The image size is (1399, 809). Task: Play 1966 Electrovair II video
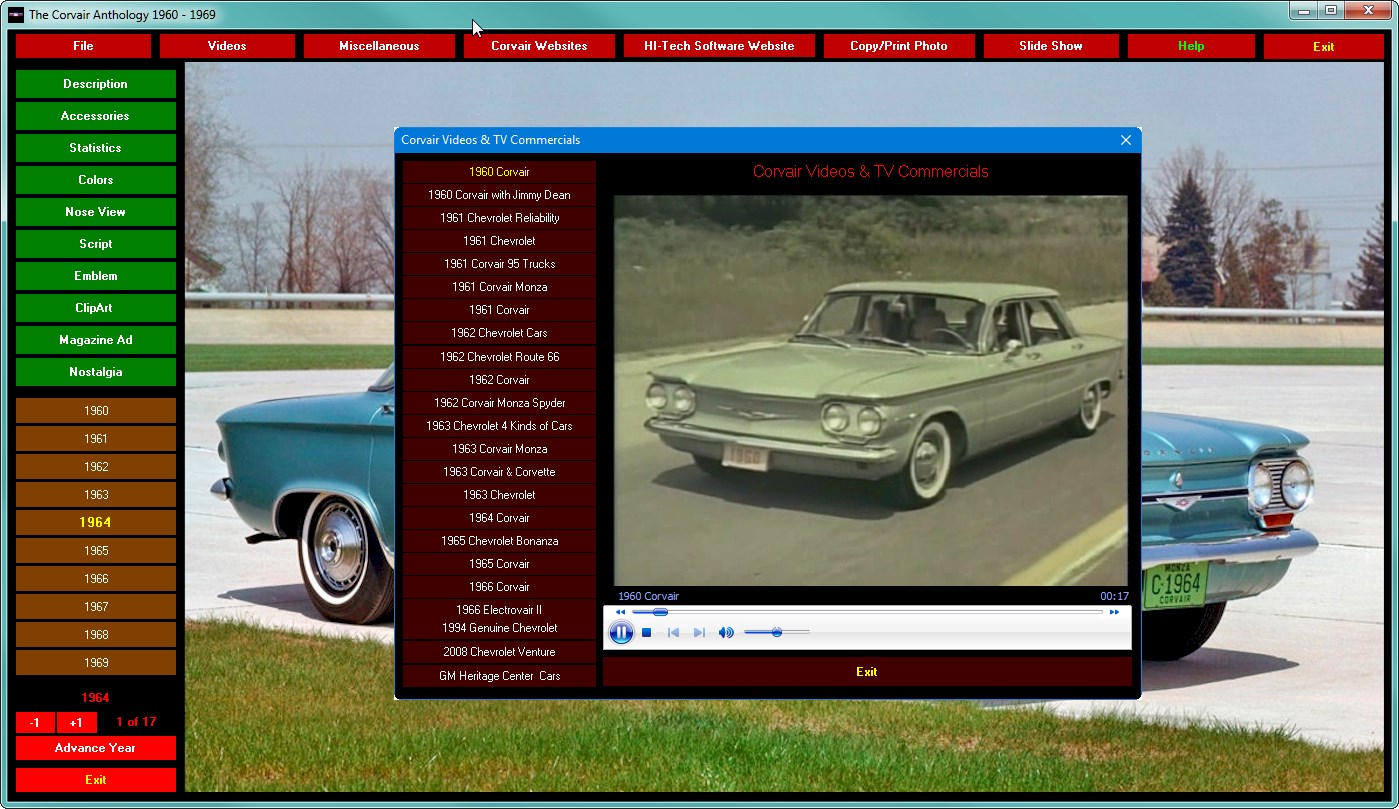coord(499,610)
